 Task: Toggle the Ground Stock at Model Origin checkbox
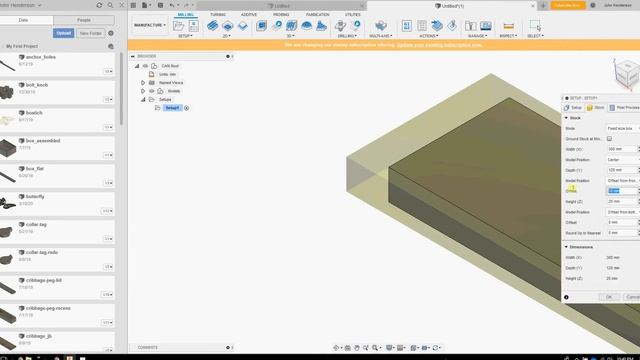coord(609,139)
